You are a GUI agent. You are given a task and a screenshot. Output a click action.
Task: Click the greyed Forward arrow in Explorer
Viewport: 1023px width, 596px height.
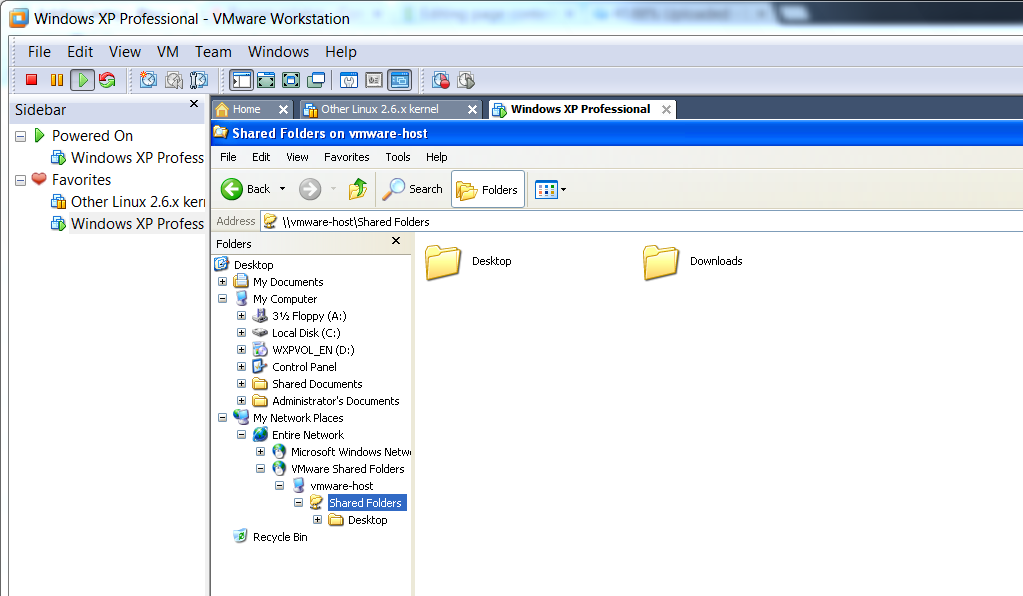coord(310,189)
